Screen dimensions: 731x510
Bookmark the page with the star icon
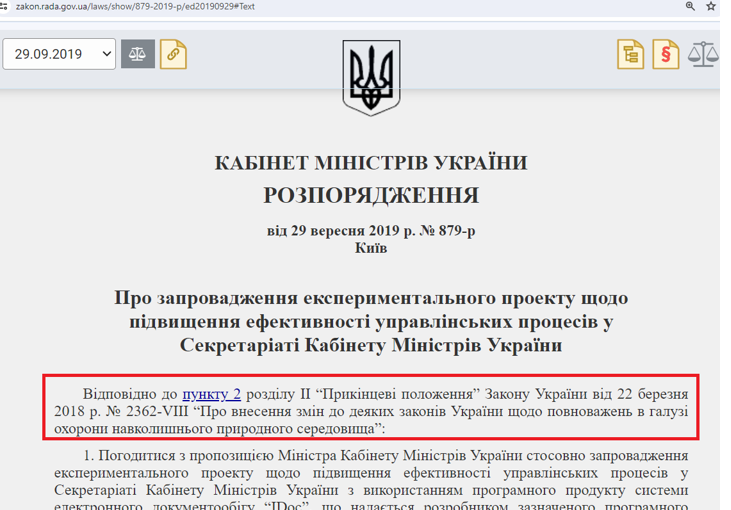(712, 6)
